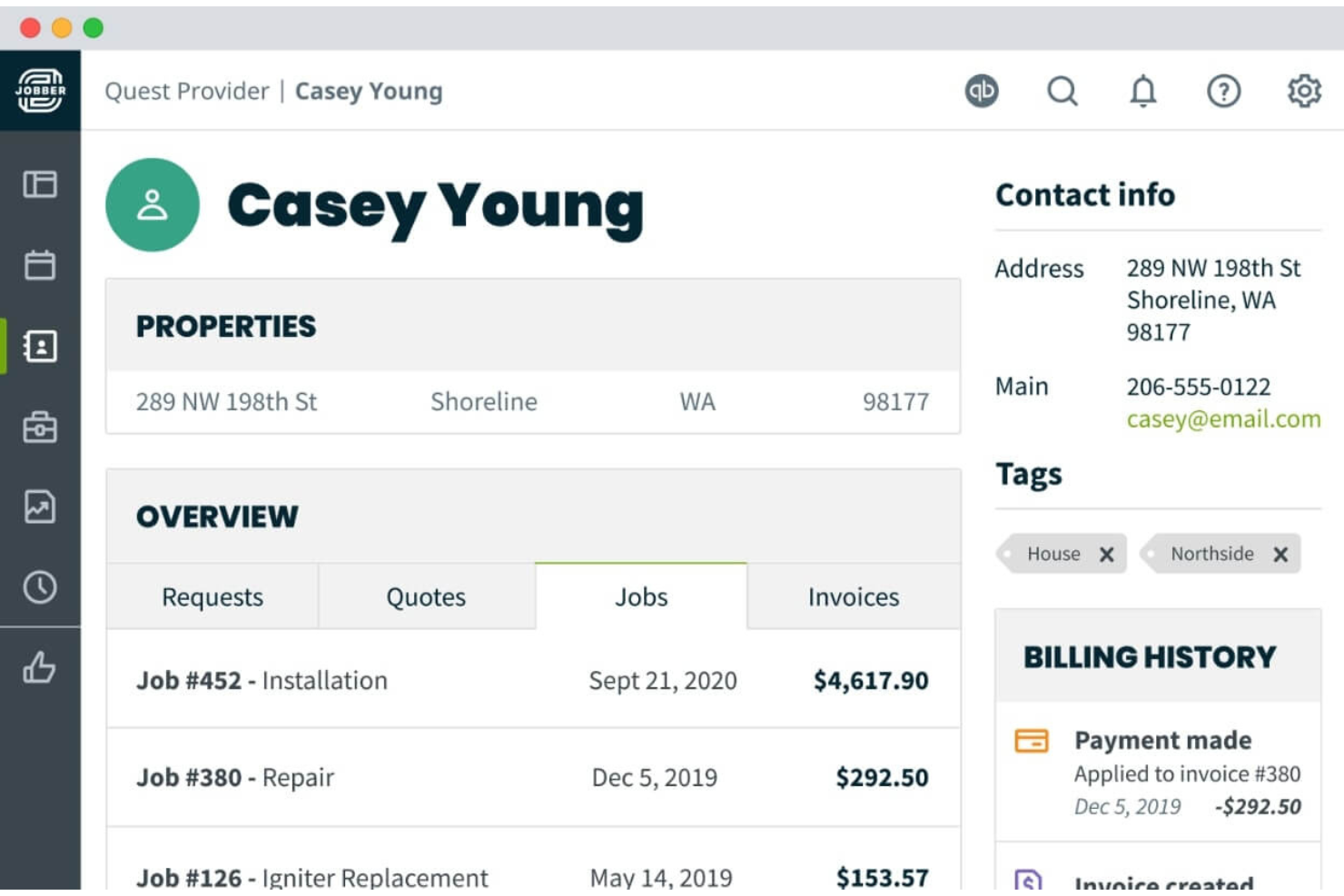The image size is (1344, 896).
Task: Open the timesheets clock icon in sidebar
Action: (40, 587)
